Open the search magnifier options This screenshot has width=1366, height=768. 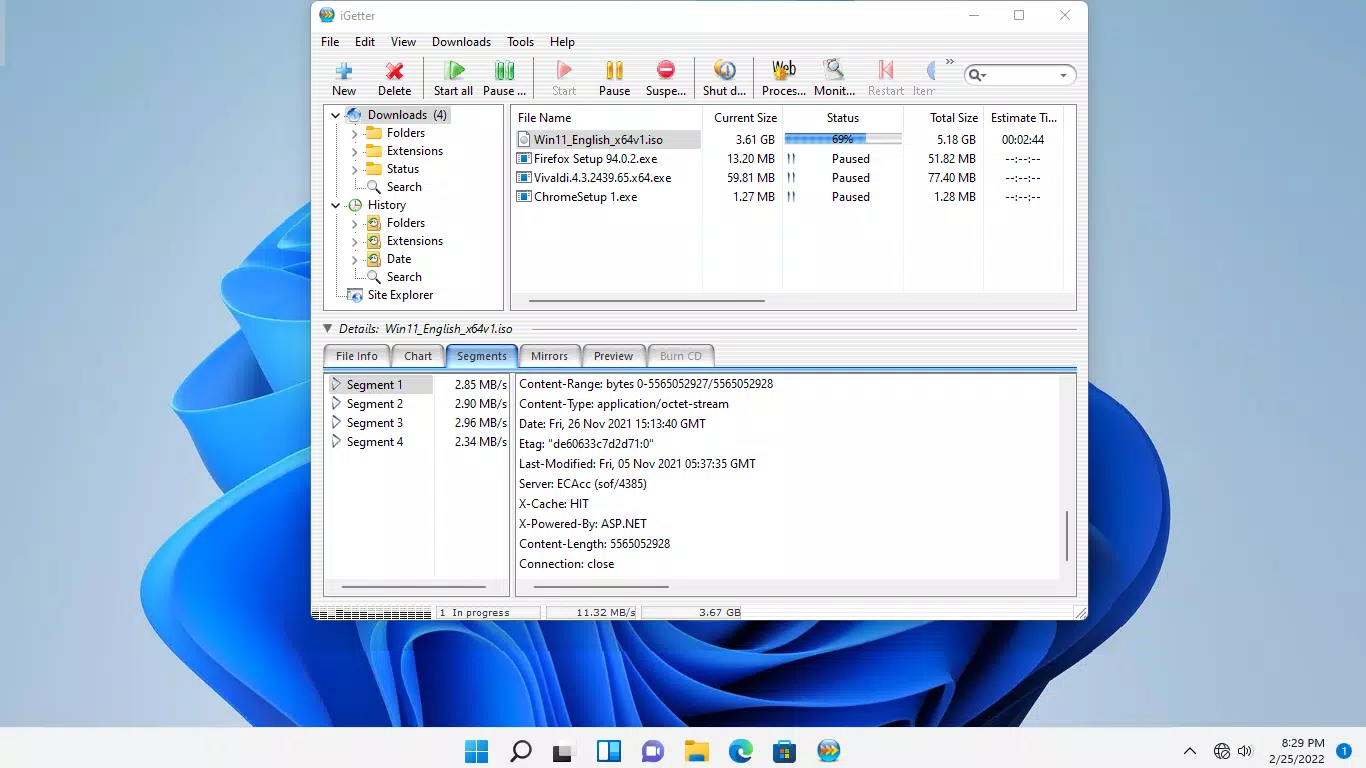click(x=977, y=75)
